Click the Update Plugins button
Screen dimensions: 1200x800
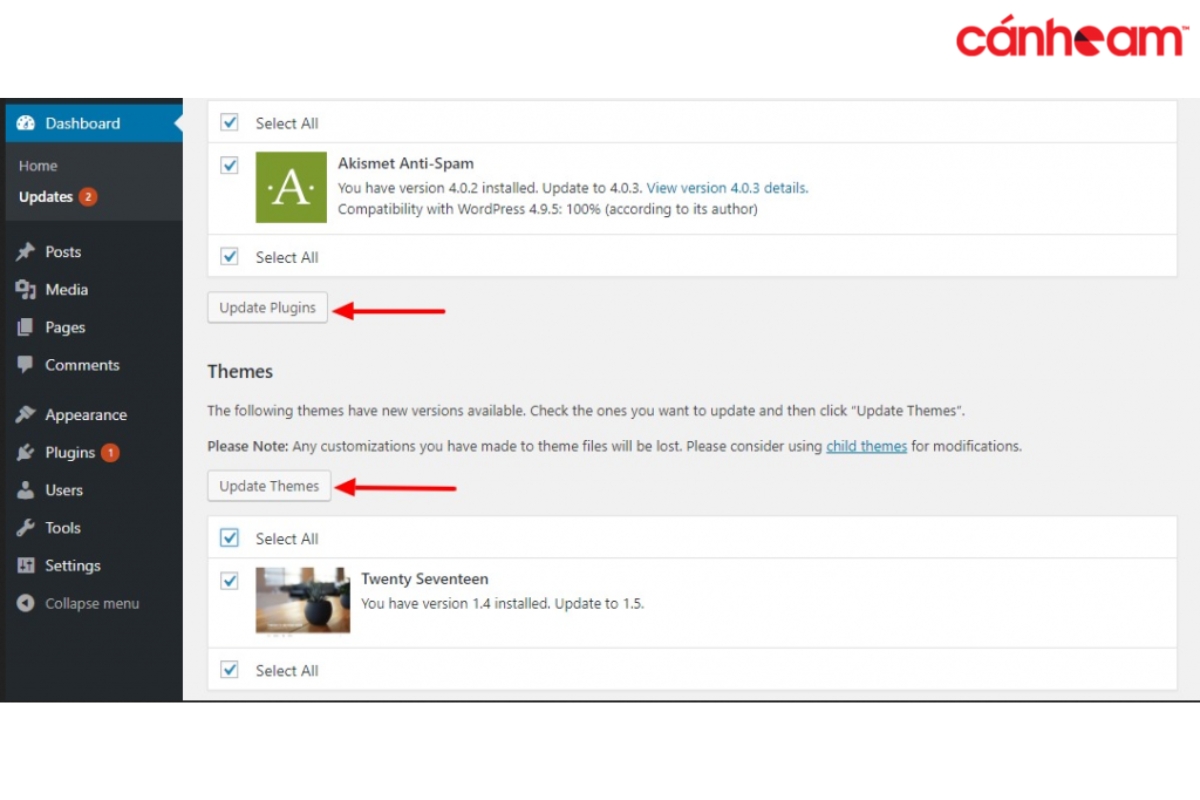point(268,308)
